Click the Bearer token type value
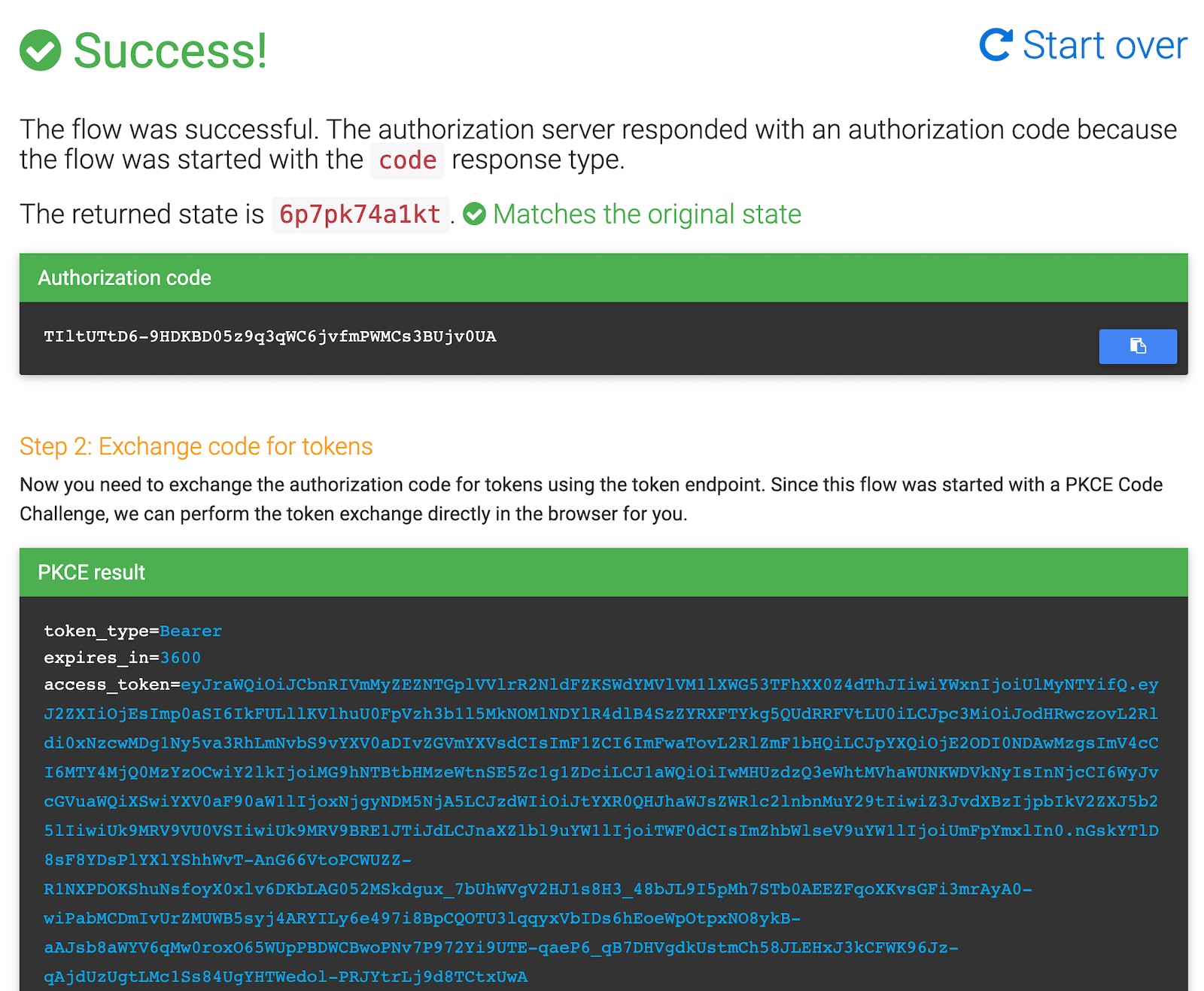 click(190, 631)
